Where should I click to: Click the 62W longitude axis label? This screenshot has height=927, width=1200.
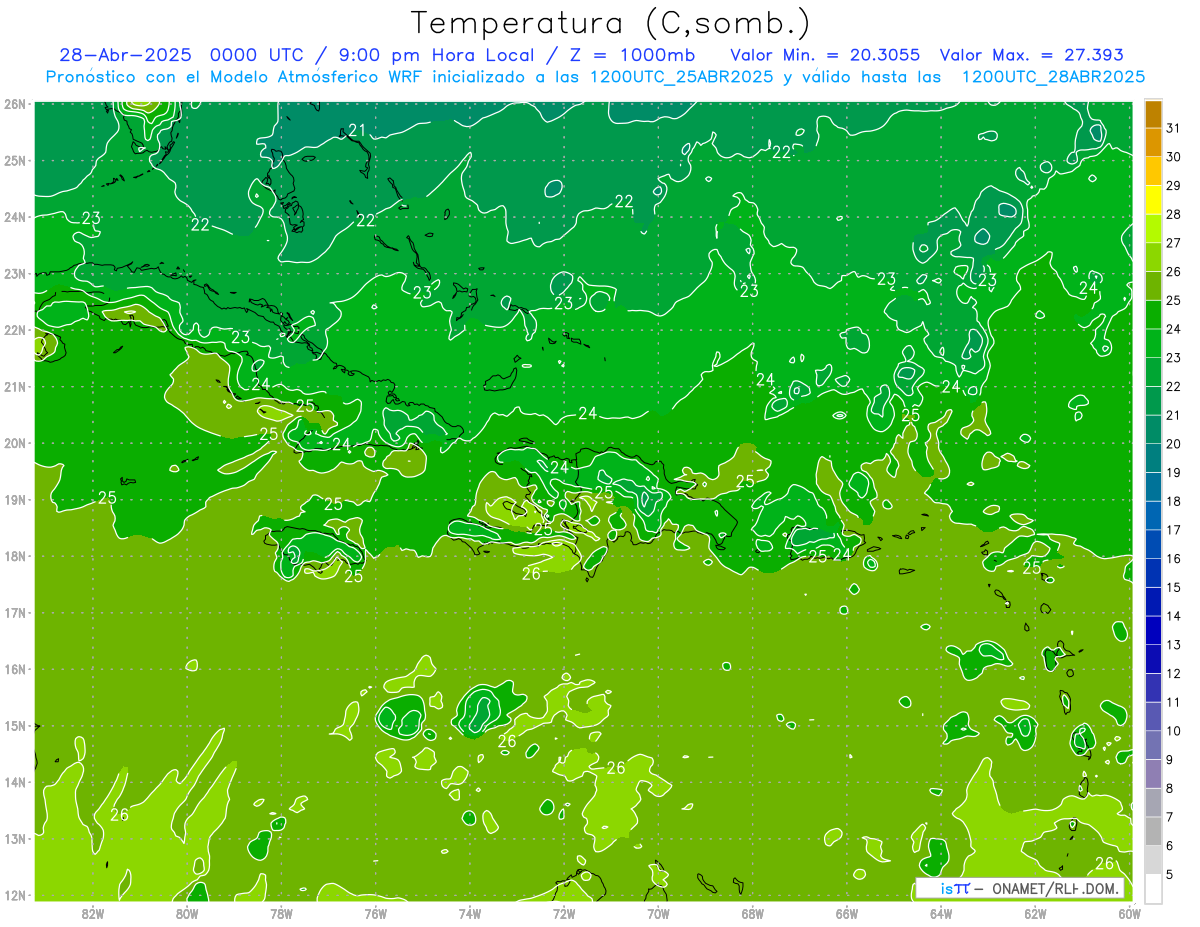pos(1036,913)
